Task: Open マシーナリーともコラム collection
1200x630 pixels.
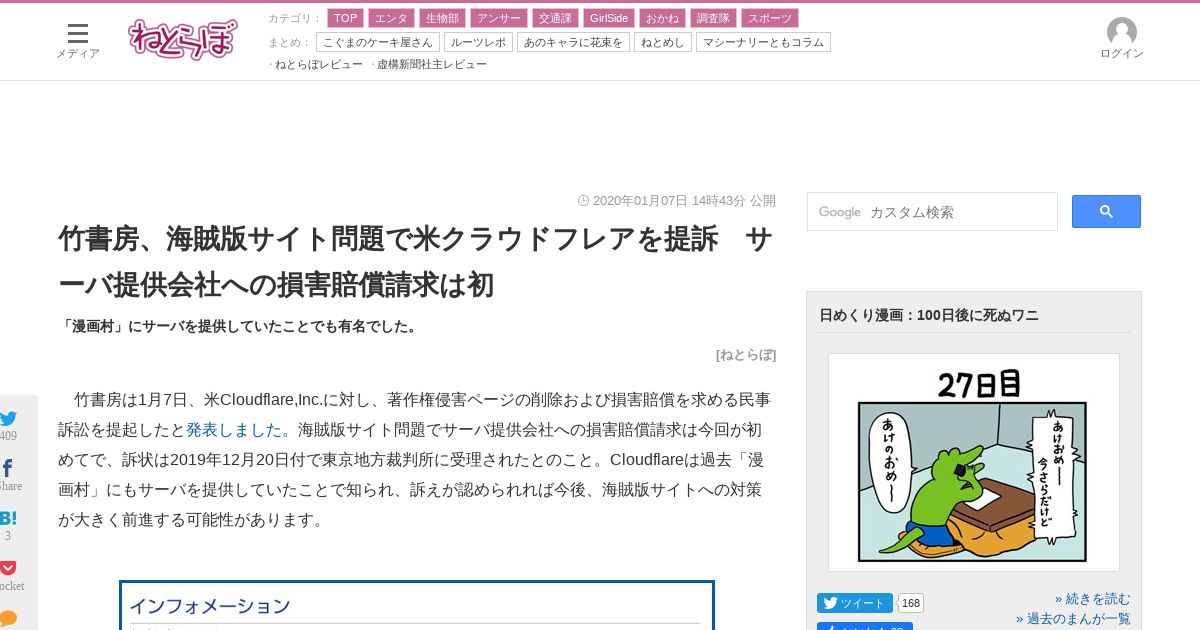Action: 763,42
